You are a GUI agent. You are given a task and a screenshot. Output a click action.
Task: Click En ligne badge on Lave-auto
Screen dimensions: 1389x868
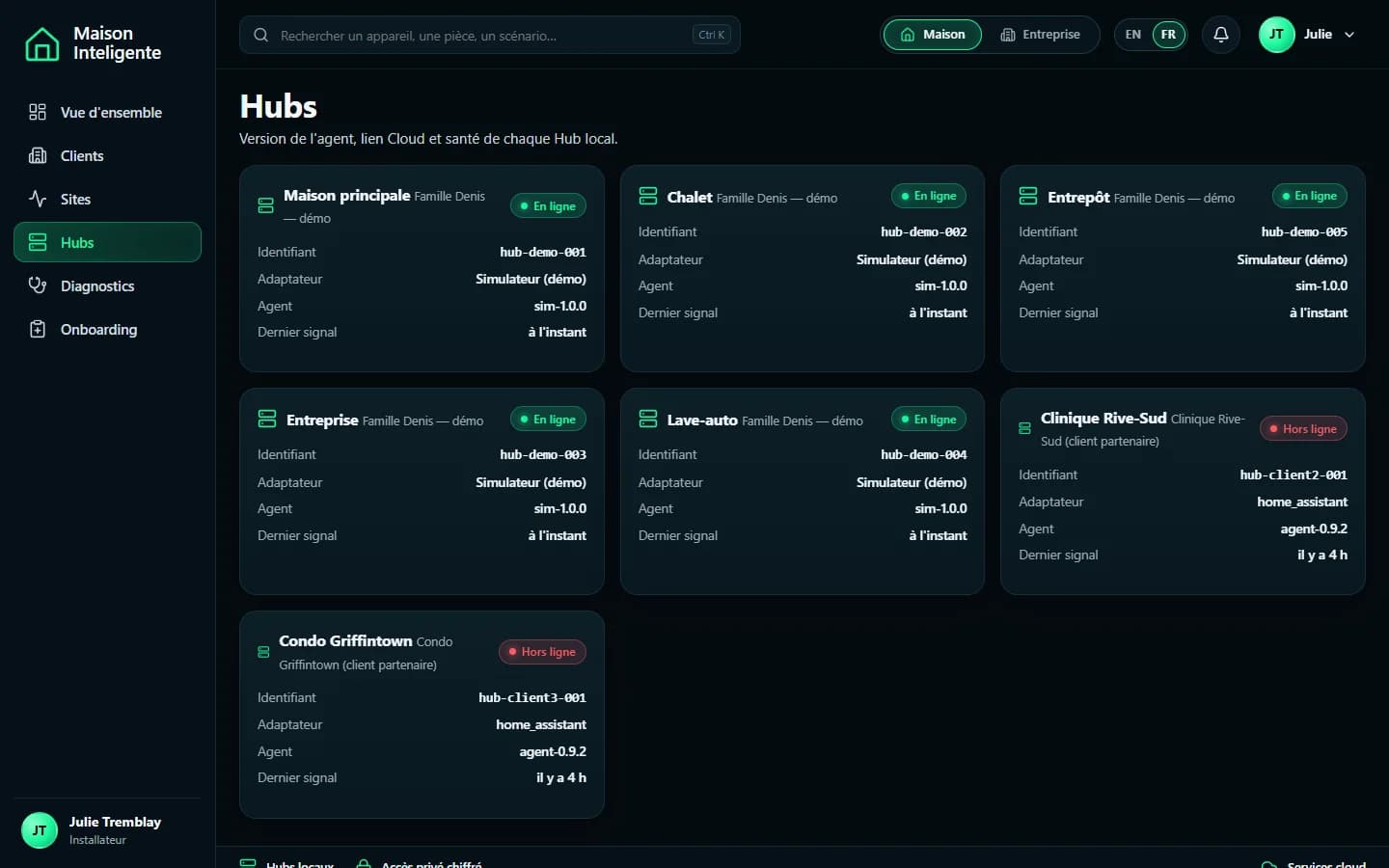pyautogui.click(x=929, y=420)
